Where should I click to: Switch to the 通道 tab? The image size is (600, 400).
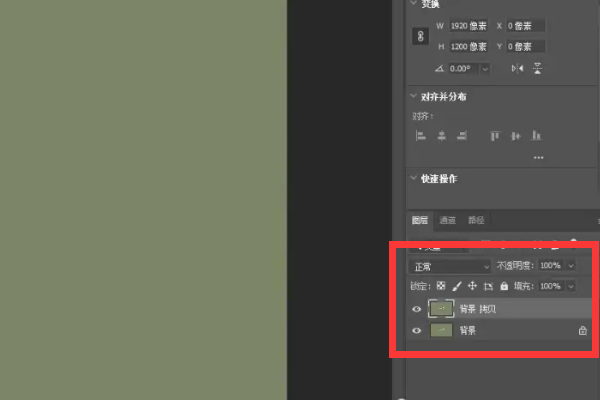(x=448, y=220)
